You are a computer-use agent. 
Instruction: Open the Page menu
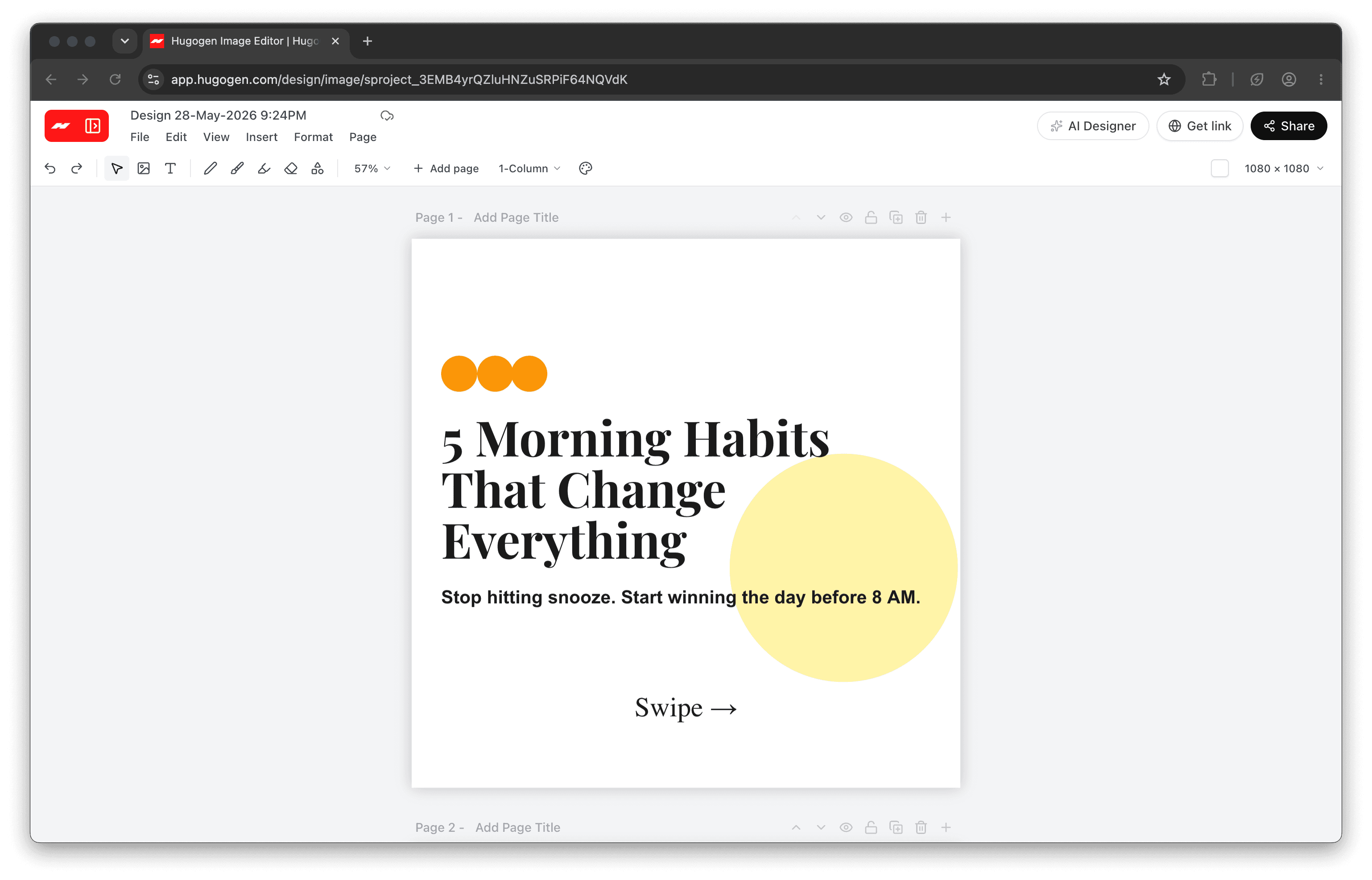[363, 137]
